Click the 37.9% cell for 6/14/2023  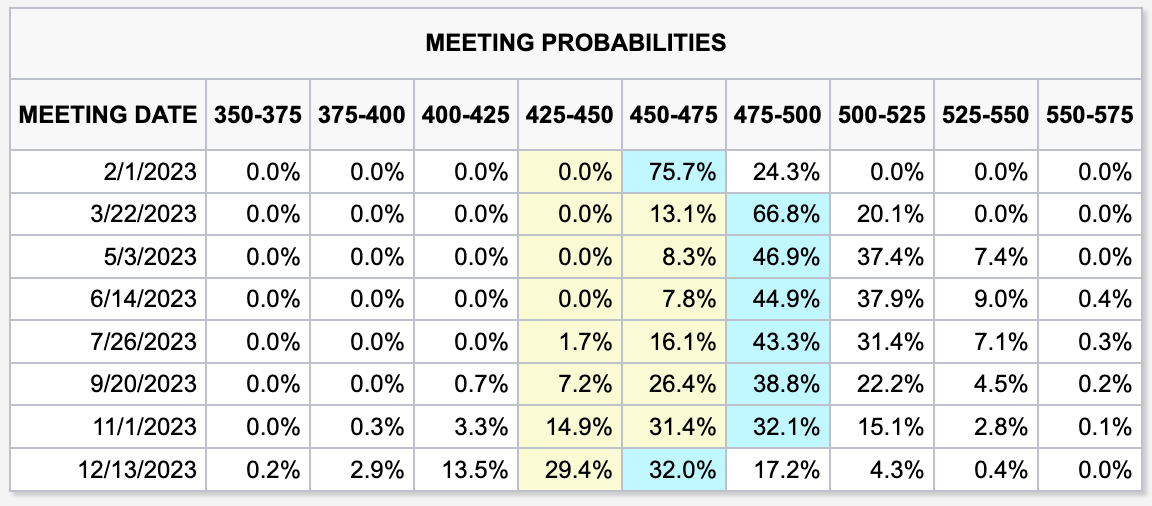(x=891, y=299)
